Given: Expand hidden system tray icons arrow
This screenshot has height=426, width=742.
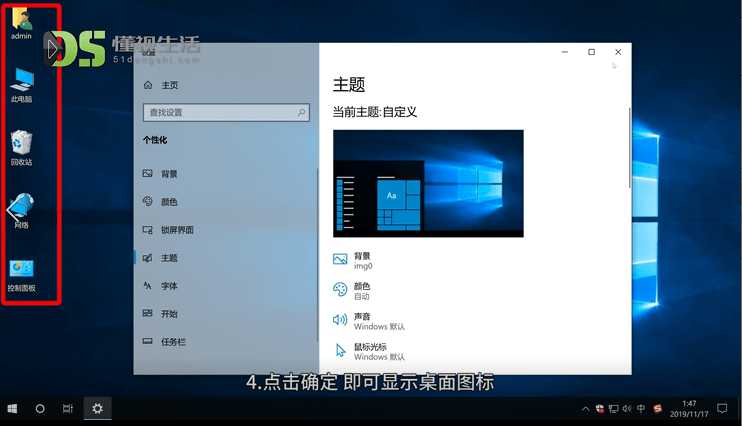Looking at the screenshot, I should [x=586, y=408].
